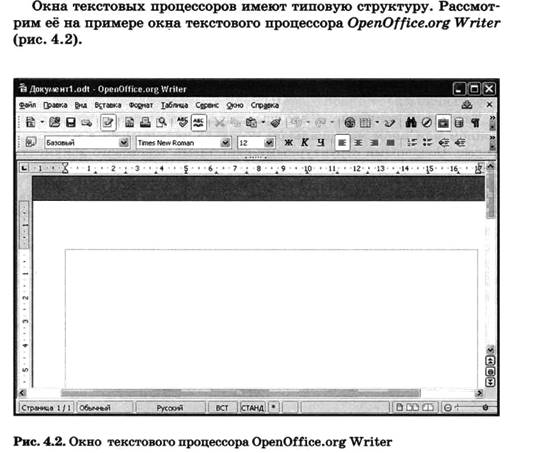This screenshot has width=542, height=453.
Task: Click the СТАНД selection mode field
Action: (x=253, y=408)
